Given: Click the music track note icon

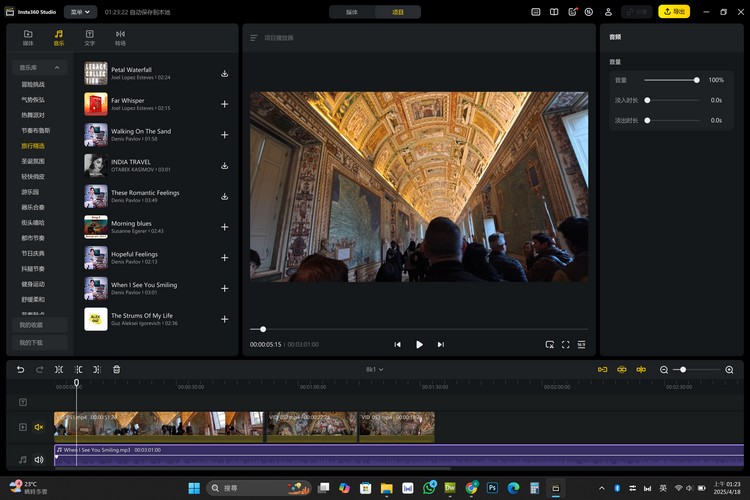Looking at the screenshot, I should pos(22,459).
